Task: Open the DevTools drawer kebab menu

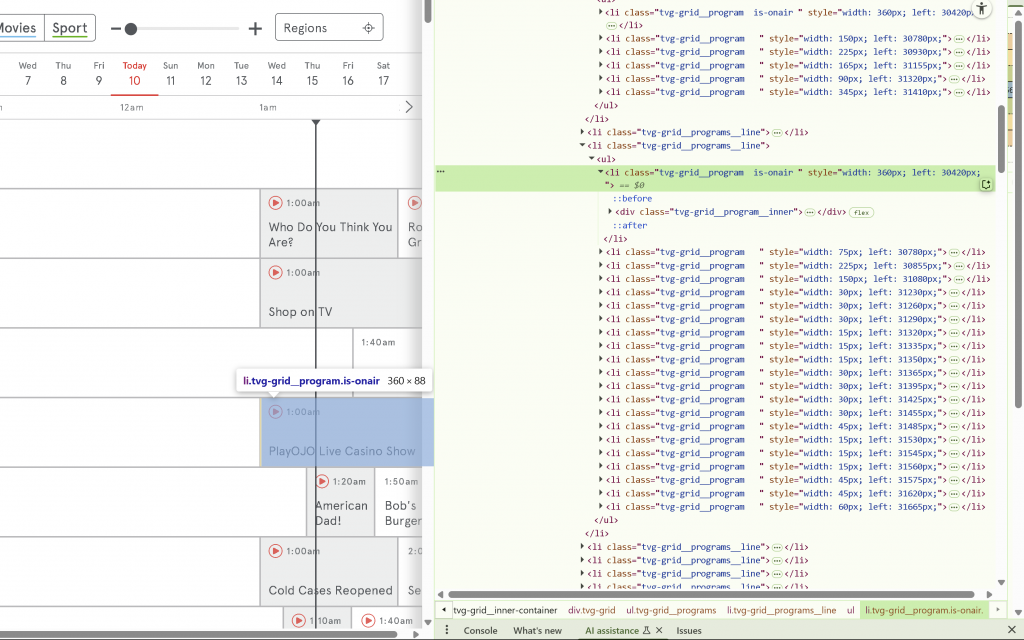Action: click(x=447, y=630)
